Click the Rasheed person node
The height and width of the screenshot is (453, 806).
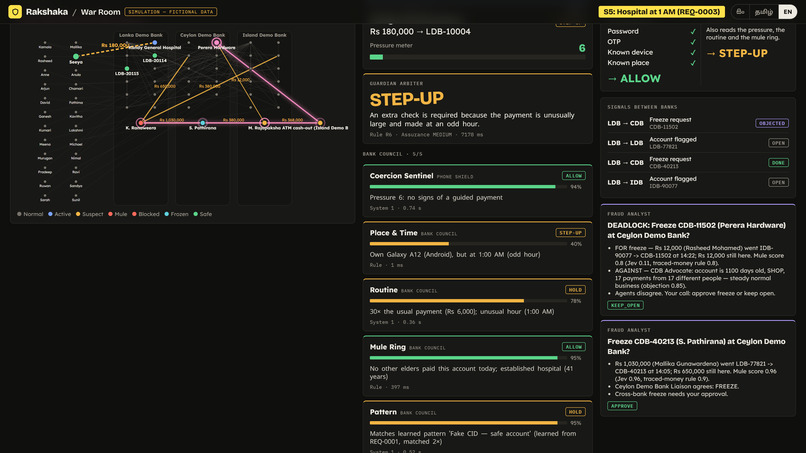45,57
